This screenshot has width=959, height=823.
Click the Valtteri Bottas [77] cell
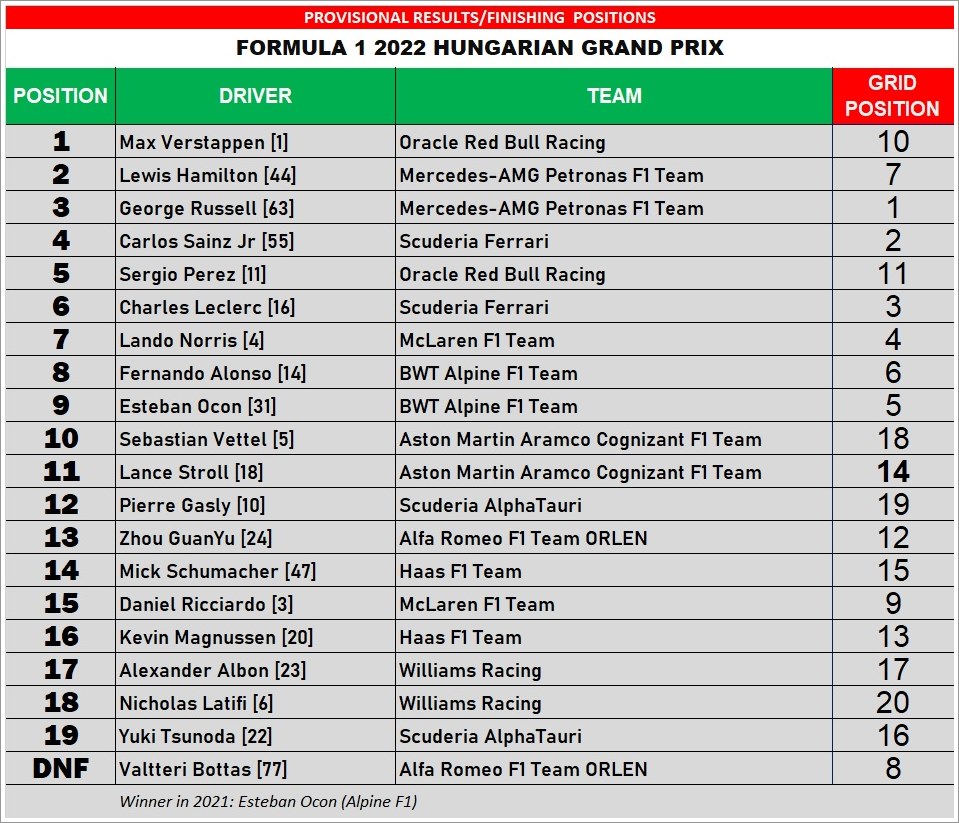255,769
